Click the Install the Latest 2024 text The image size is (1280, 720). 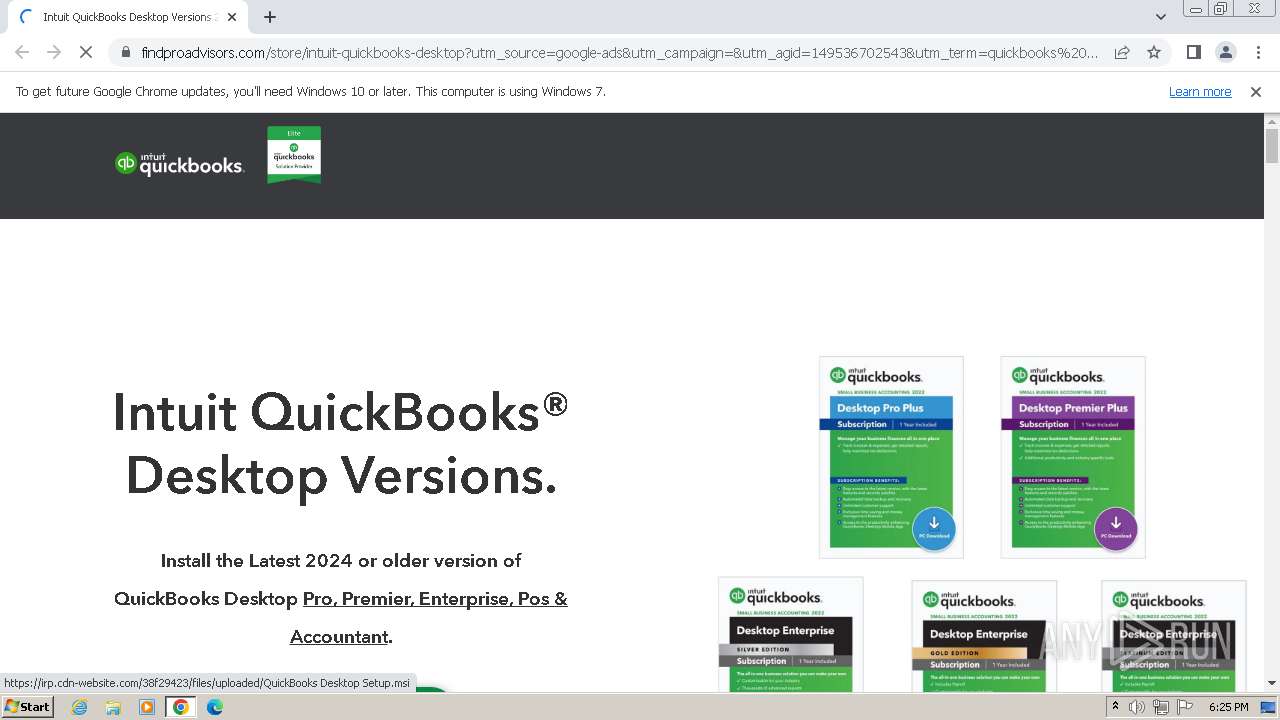pyautogui.click(x=341, y=561)
